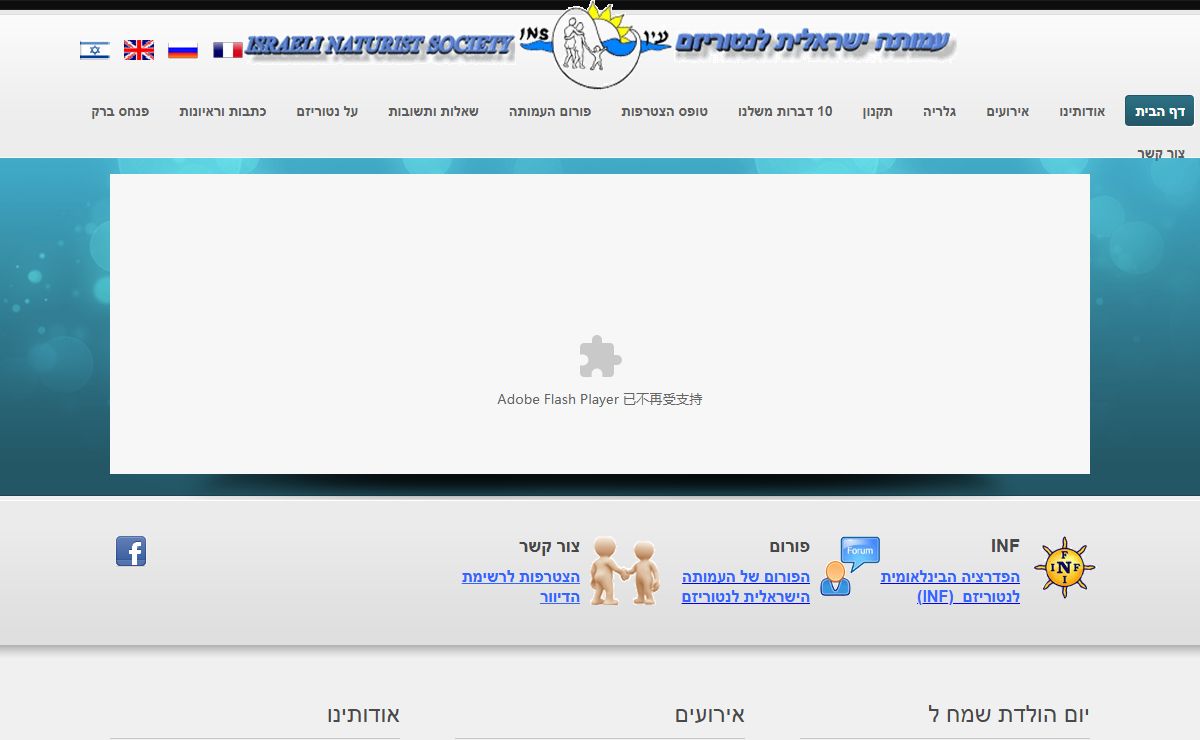Open the טופס הצטרפות registration form page
Viewport: 1200px width, 740px height.
pos(664,111)
